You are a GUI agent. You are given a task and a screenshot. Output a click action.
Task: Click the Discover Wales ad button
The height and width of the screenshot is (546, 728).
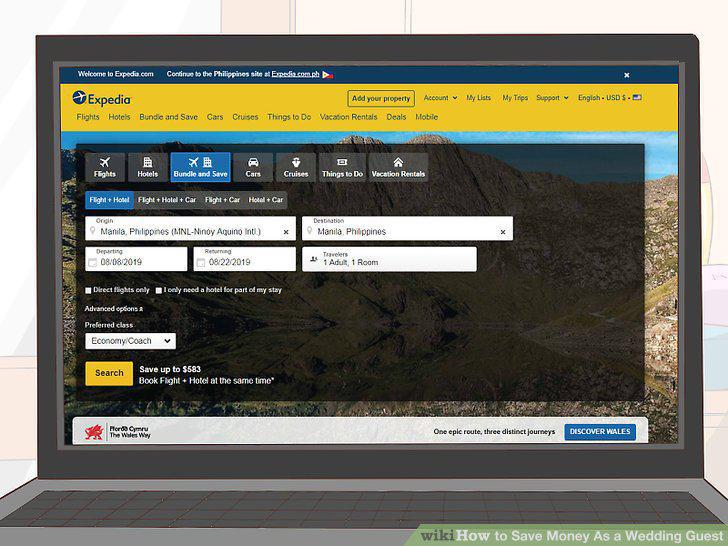click(x=600, y=432)
